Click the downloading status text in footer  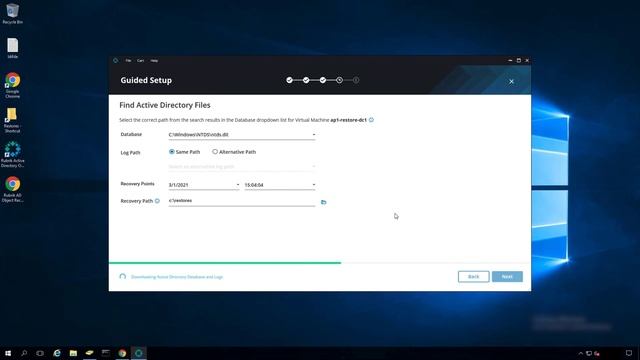tap(177, 277)
